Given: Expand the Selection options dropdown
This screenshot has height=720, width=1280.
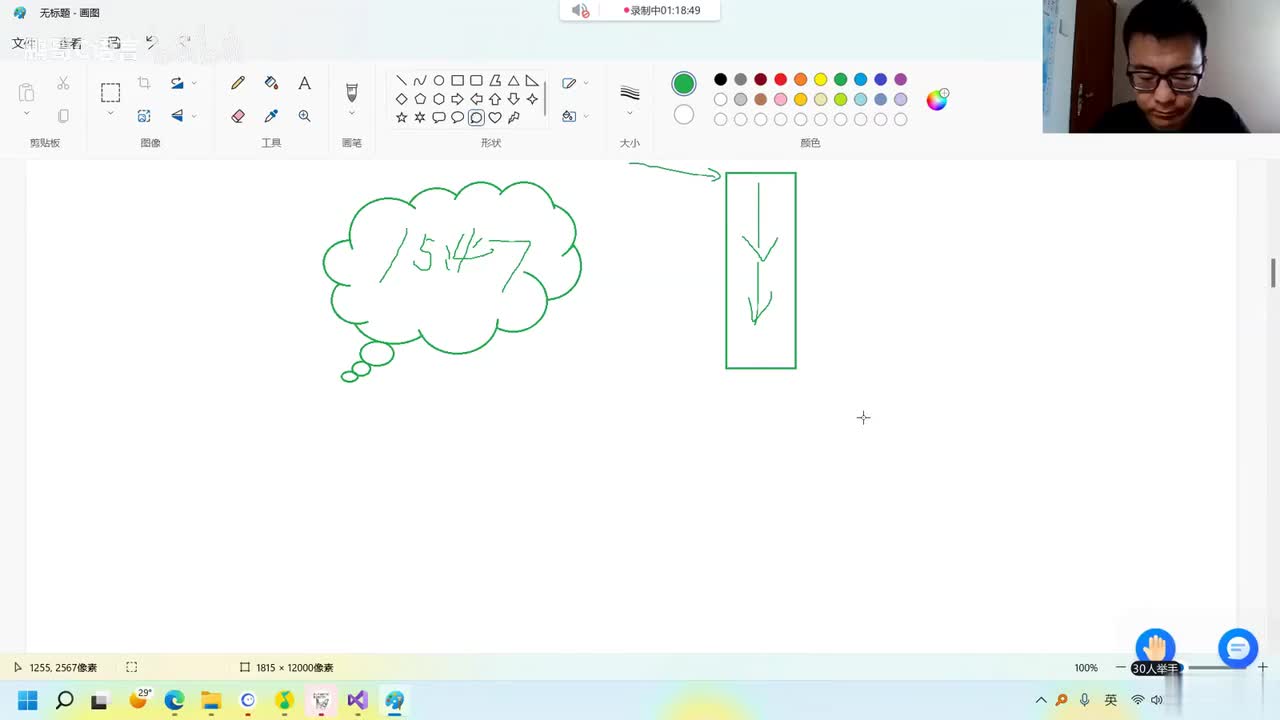Looking at the screenshot, I should [x=111, y=115].
